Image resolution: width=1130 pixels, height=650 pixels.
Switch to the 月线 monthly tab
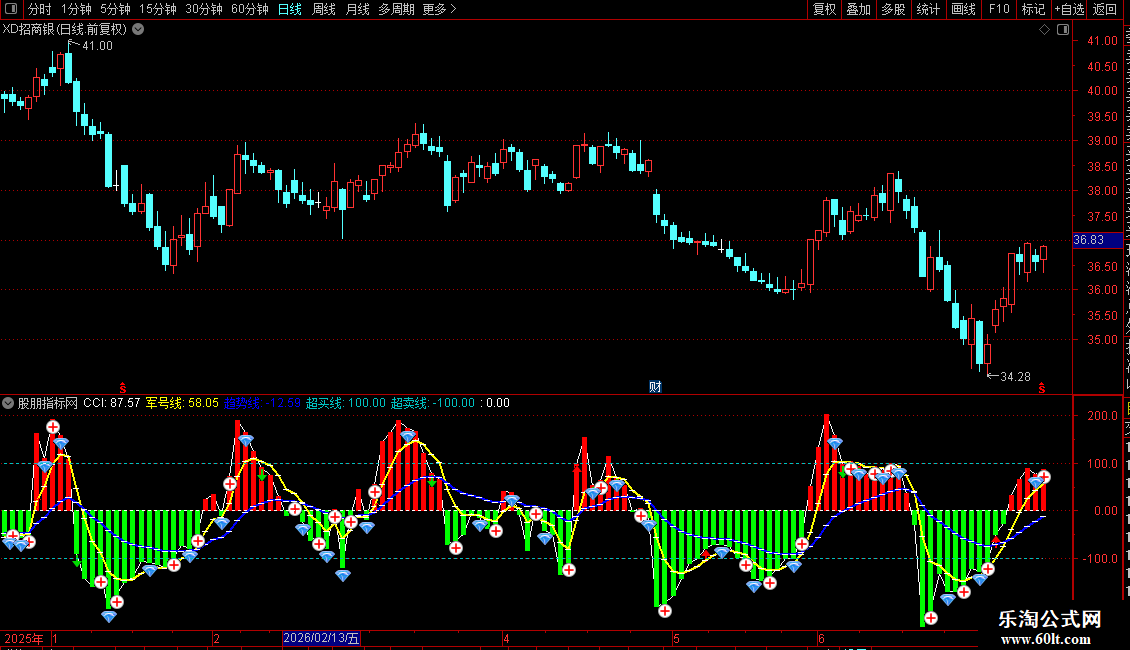coord(357,9)
